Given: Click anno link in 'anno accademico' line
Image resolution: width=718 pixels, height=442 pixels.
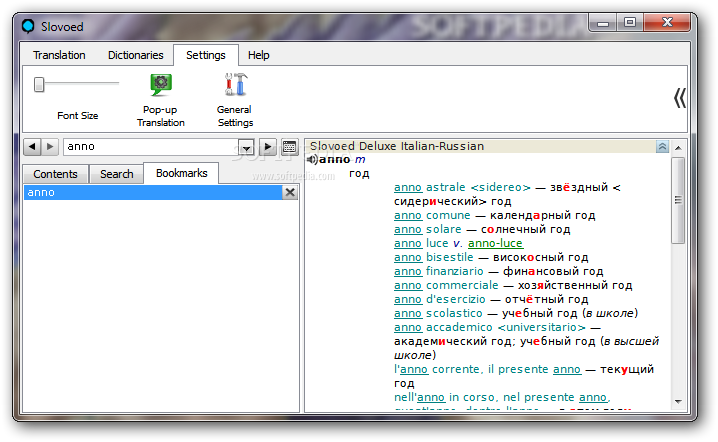Looking at the screenshot, I should 408,327.
